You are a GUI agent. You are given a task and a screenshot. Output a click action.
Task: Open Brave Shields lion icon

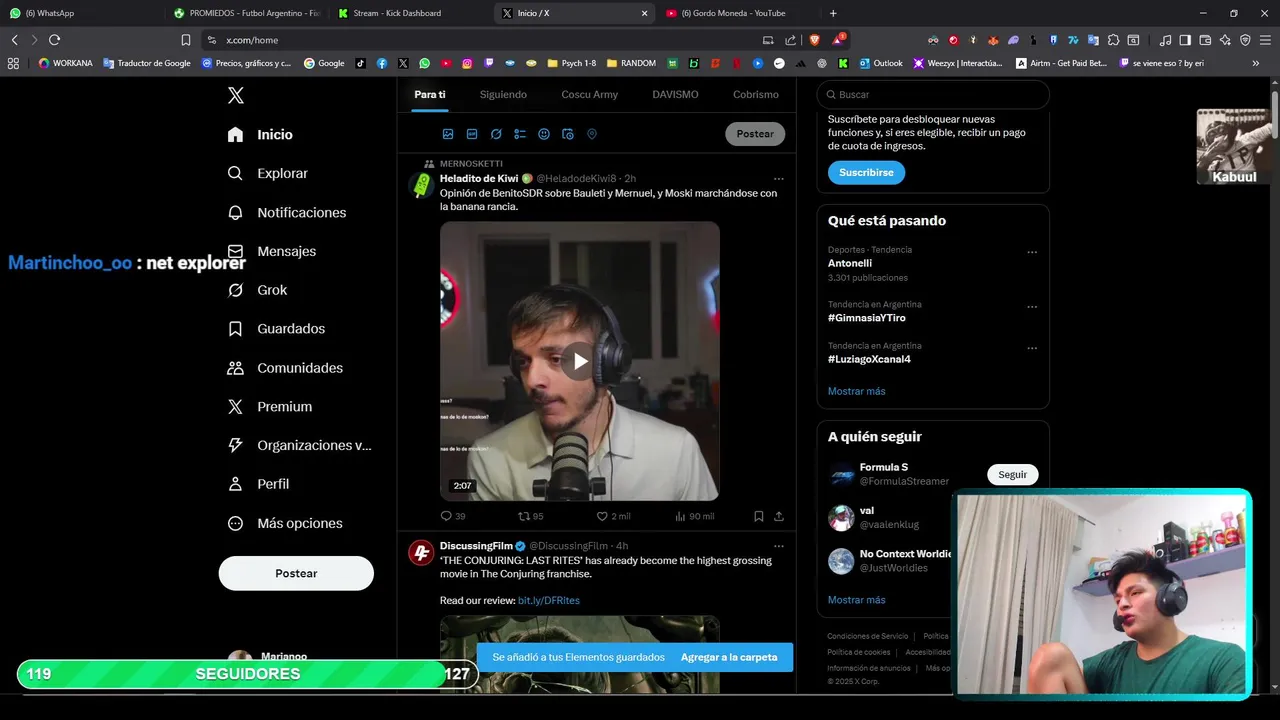815,40
